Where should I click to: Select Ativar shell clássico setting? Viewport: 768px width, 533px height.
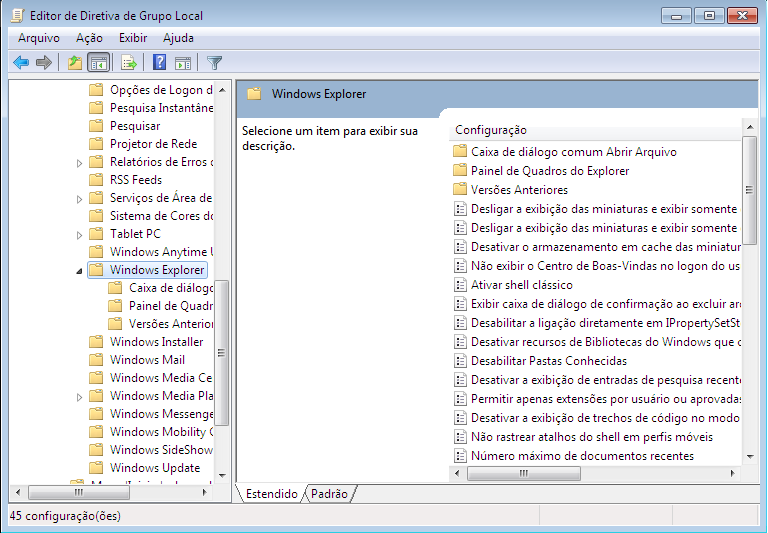[513, 285]
